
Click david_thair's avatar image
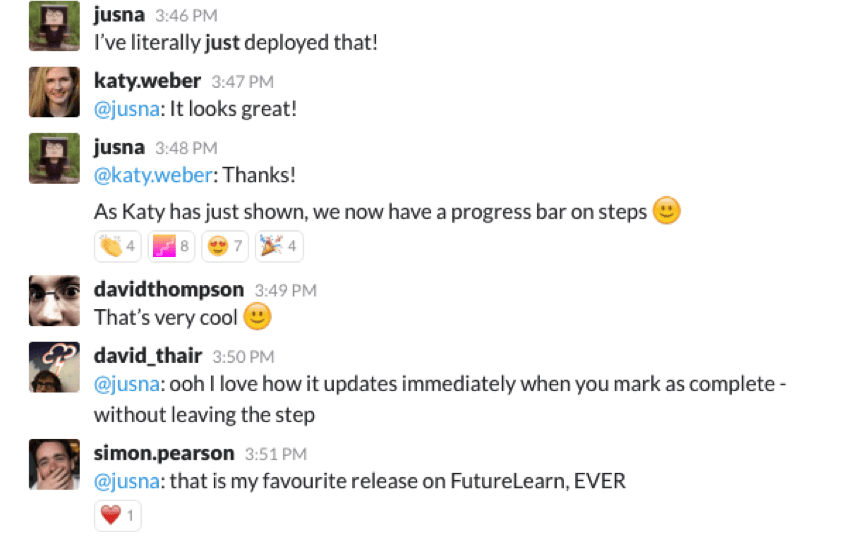click(54, 368)
